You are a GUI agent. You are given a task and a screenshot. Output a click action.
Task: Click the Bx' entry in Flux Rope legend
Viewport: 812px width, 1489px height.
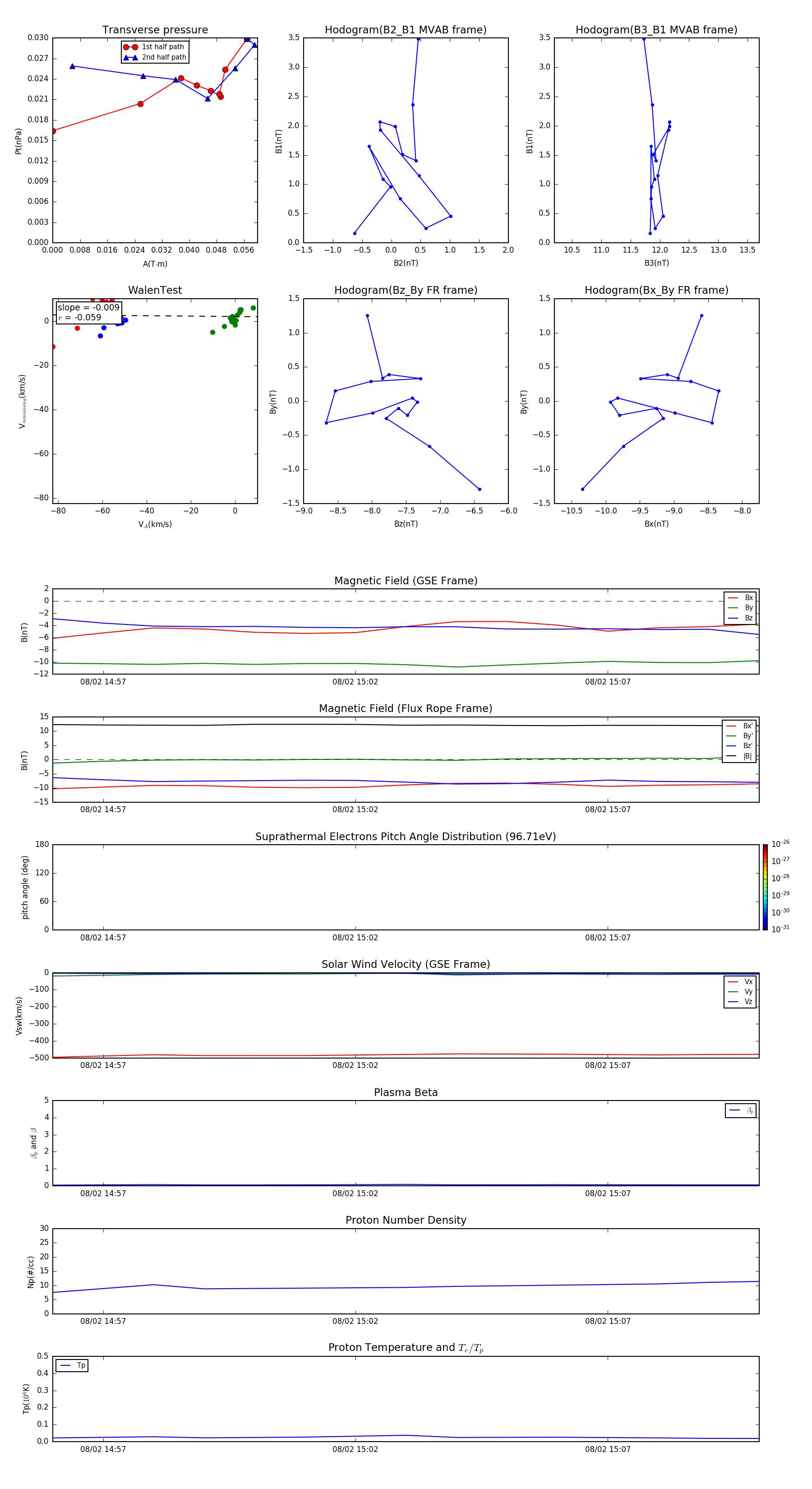tap(740, 726)
